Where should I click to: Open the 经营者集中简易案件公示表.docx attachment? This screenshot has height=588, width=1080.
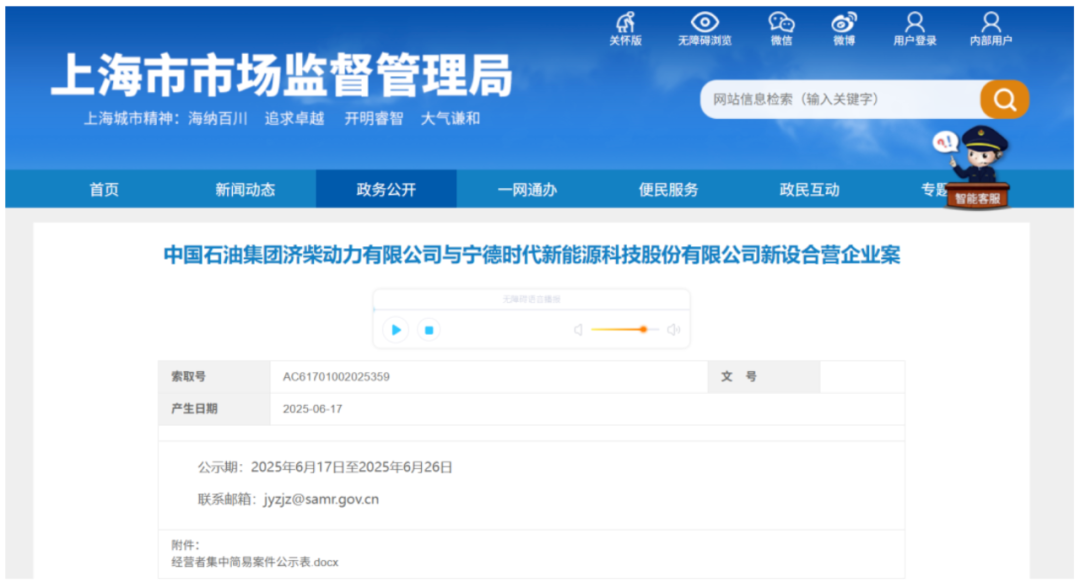[x=255, y=562]
